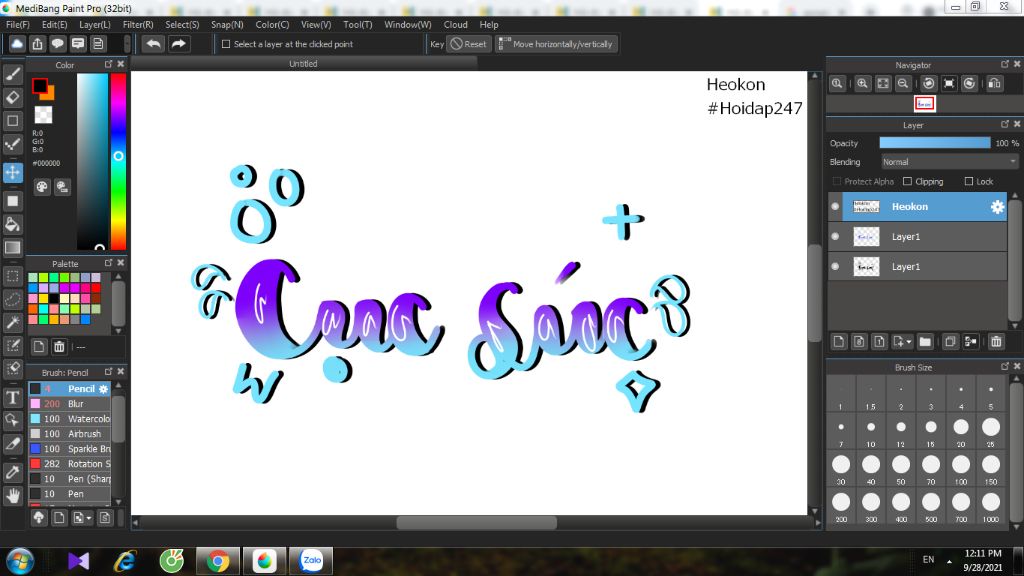1024x576 pixels.
Task: Pick the black foreground color swatch
Action: (40, 86)
